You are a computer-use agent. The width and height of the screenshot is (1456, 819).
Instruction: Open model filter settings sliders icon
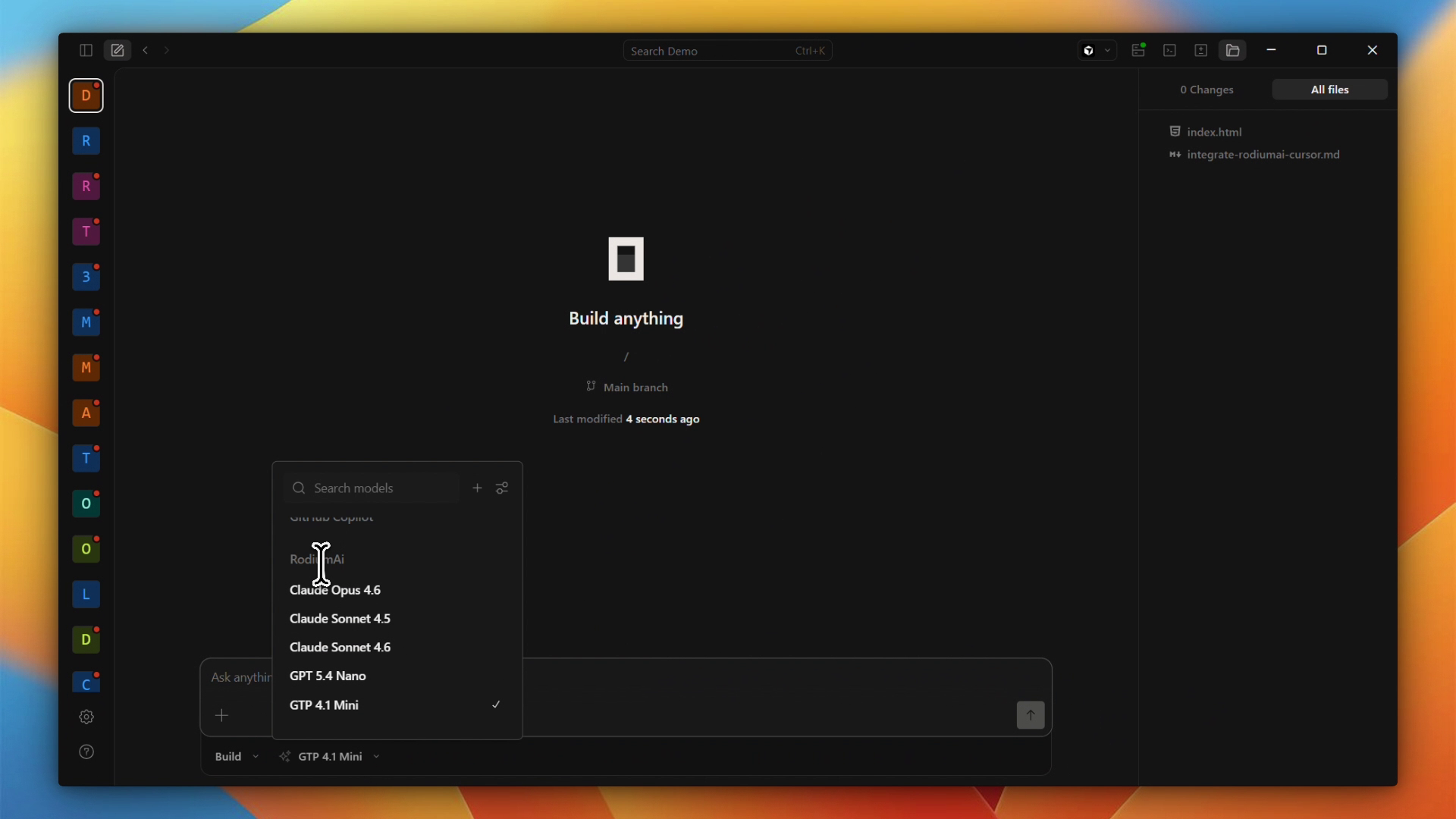click(502, 488)
